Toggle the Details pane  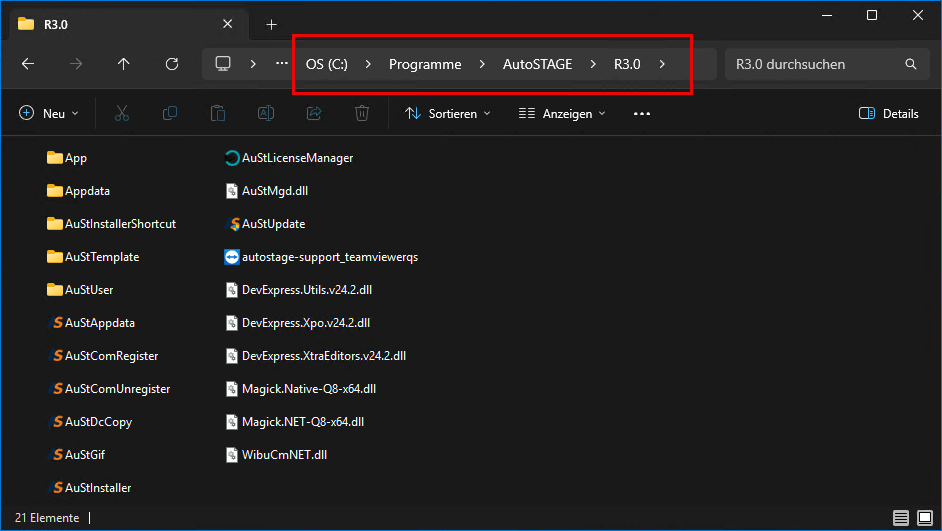pos(889,114)
